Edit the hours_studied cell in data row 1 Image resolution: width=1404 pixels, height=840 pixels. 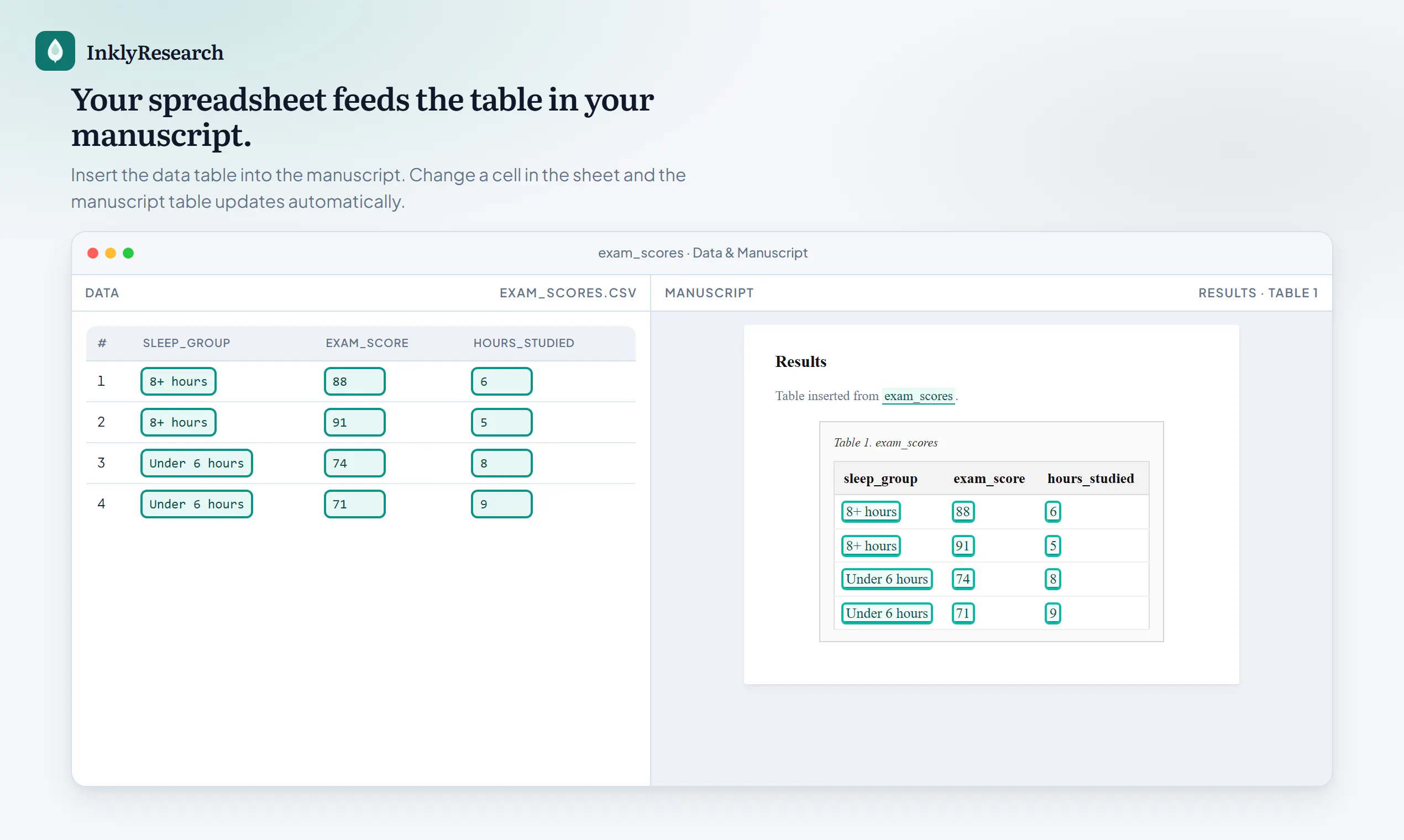501,381
